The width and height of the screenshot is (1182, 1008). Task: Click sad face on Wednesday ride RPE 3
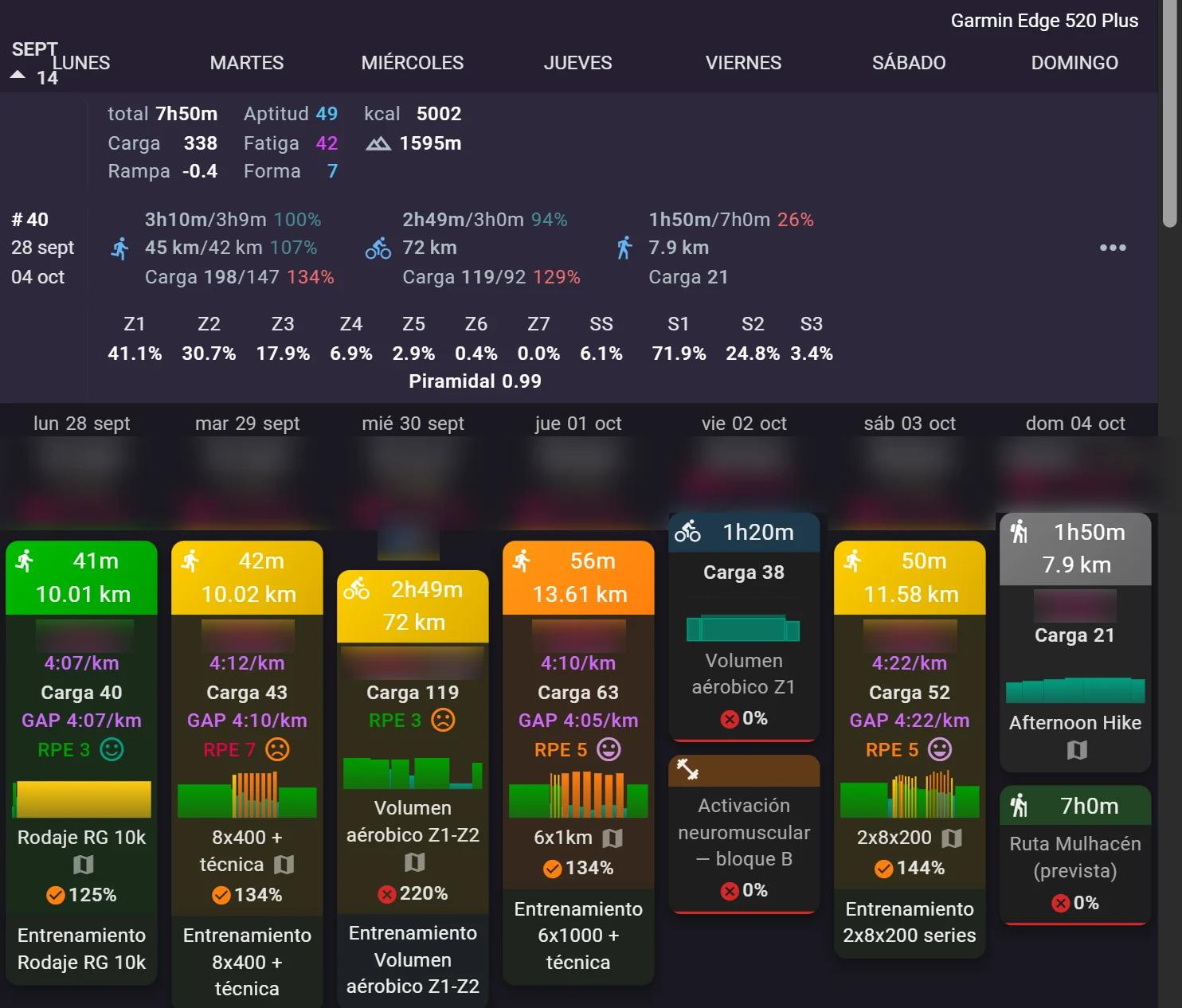tap(443, 720)
